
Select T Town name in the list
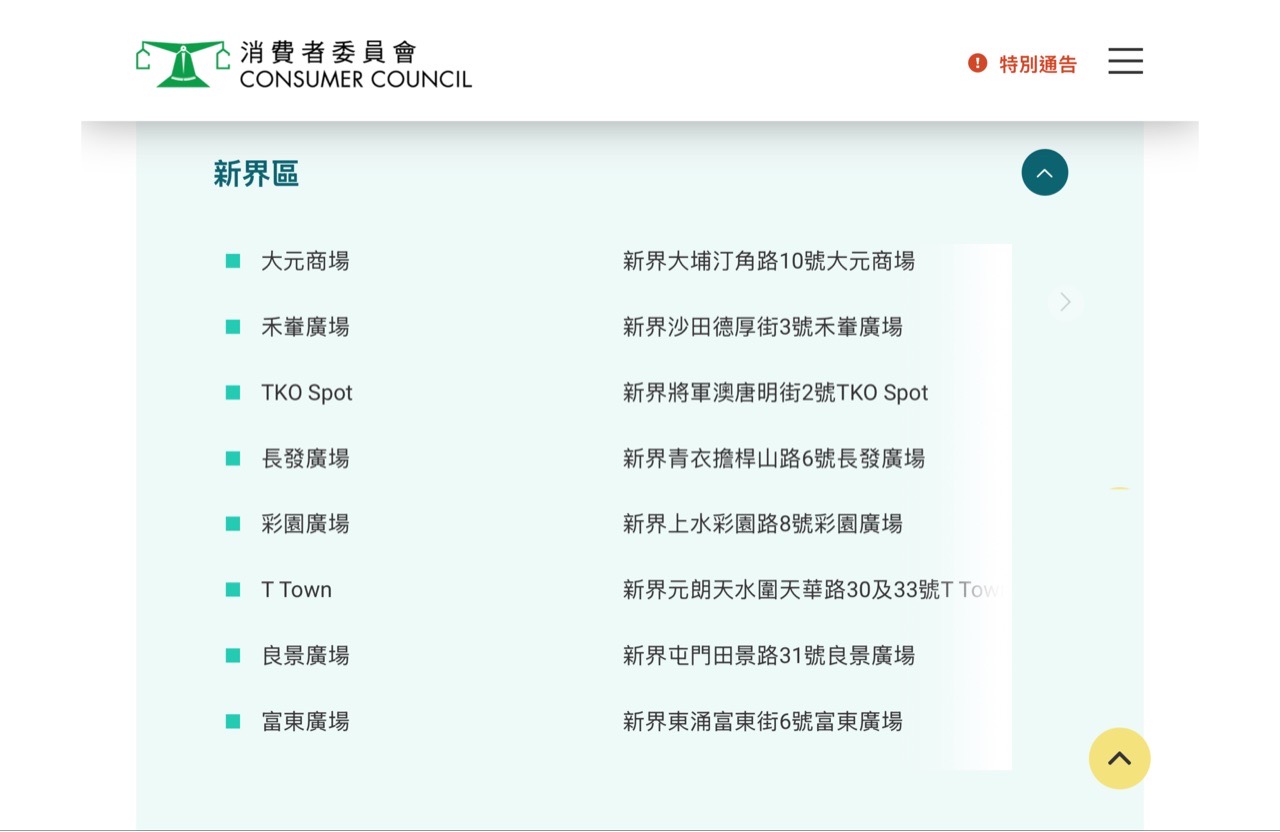[296, 590]
